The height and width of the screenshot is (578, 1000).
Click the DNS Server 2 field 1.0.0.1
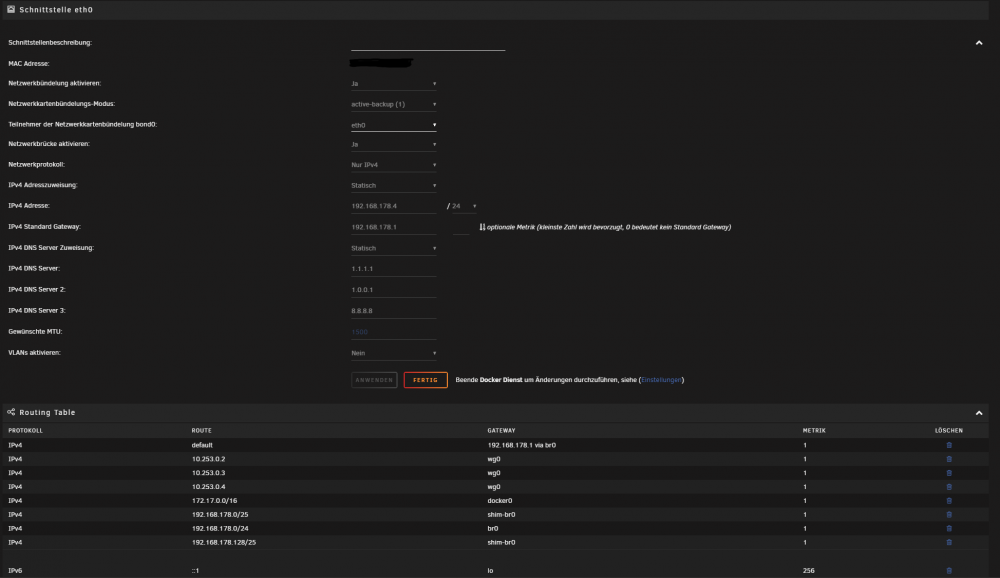click(393, 290)
